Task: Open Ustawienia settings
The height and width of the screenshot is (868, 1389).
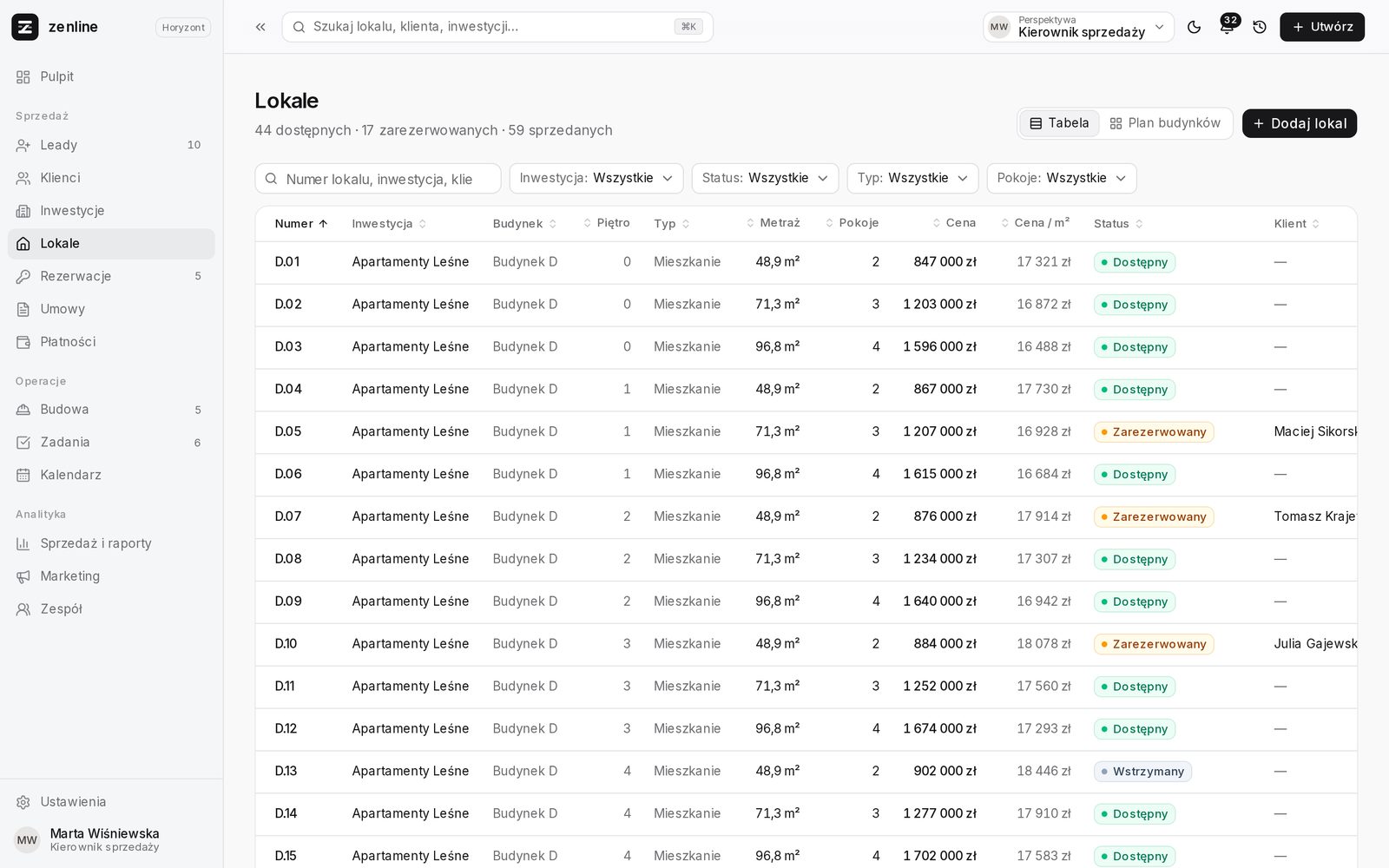Action: [x=111, y=802]
